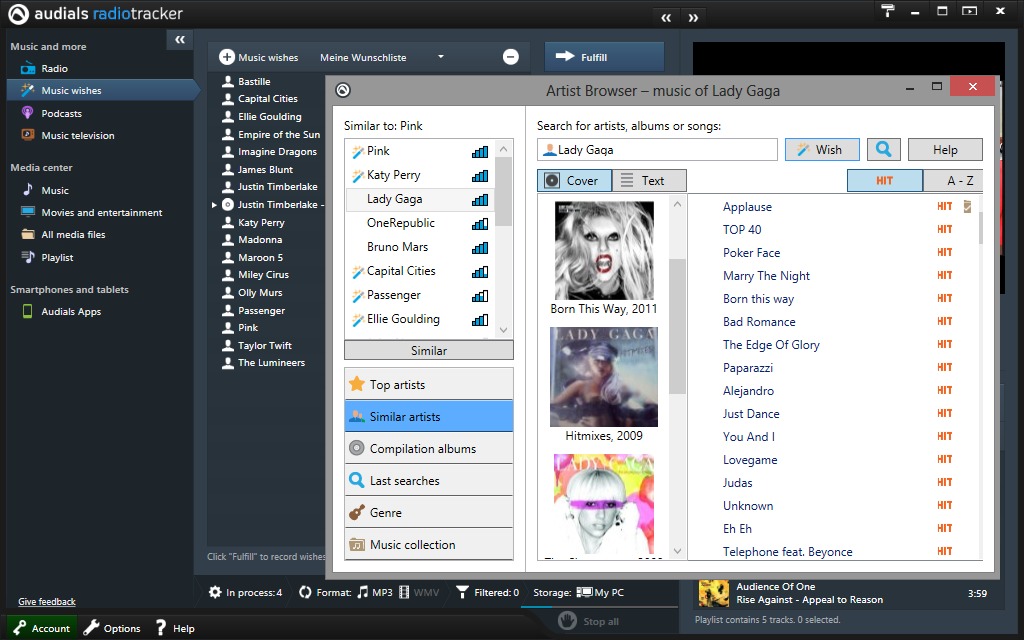Open Compilation albums in Artist Browser

[x=429, y=448]
